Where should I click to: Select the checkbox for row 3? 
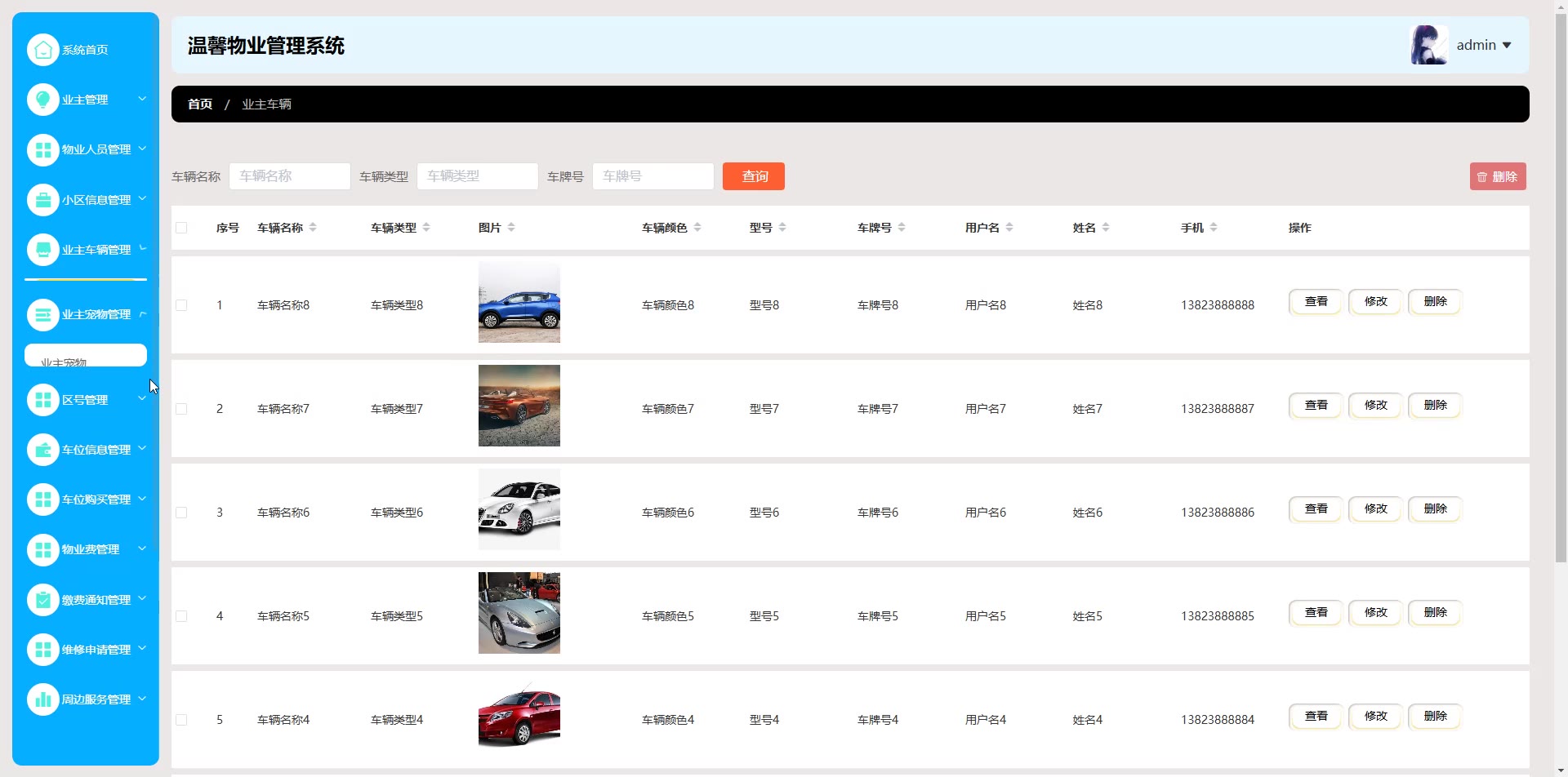[181, 513]
